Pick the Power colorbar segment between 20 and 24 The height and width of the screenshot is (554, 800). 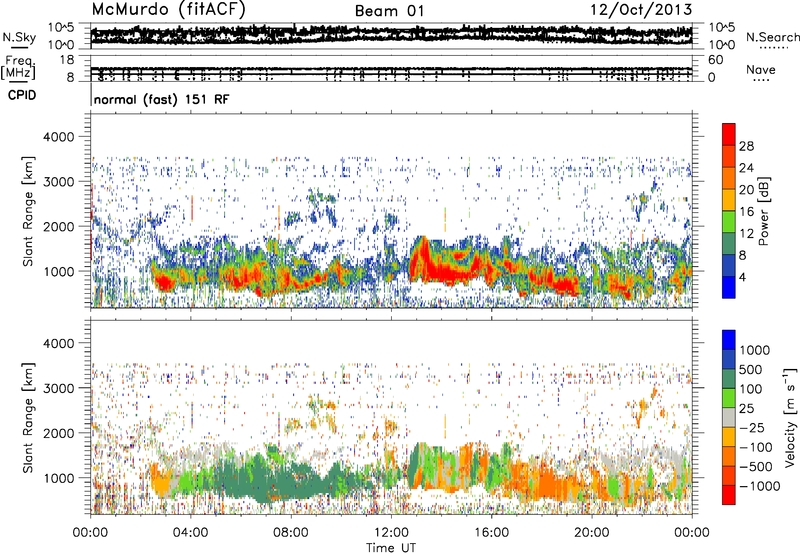click(729, 178)
